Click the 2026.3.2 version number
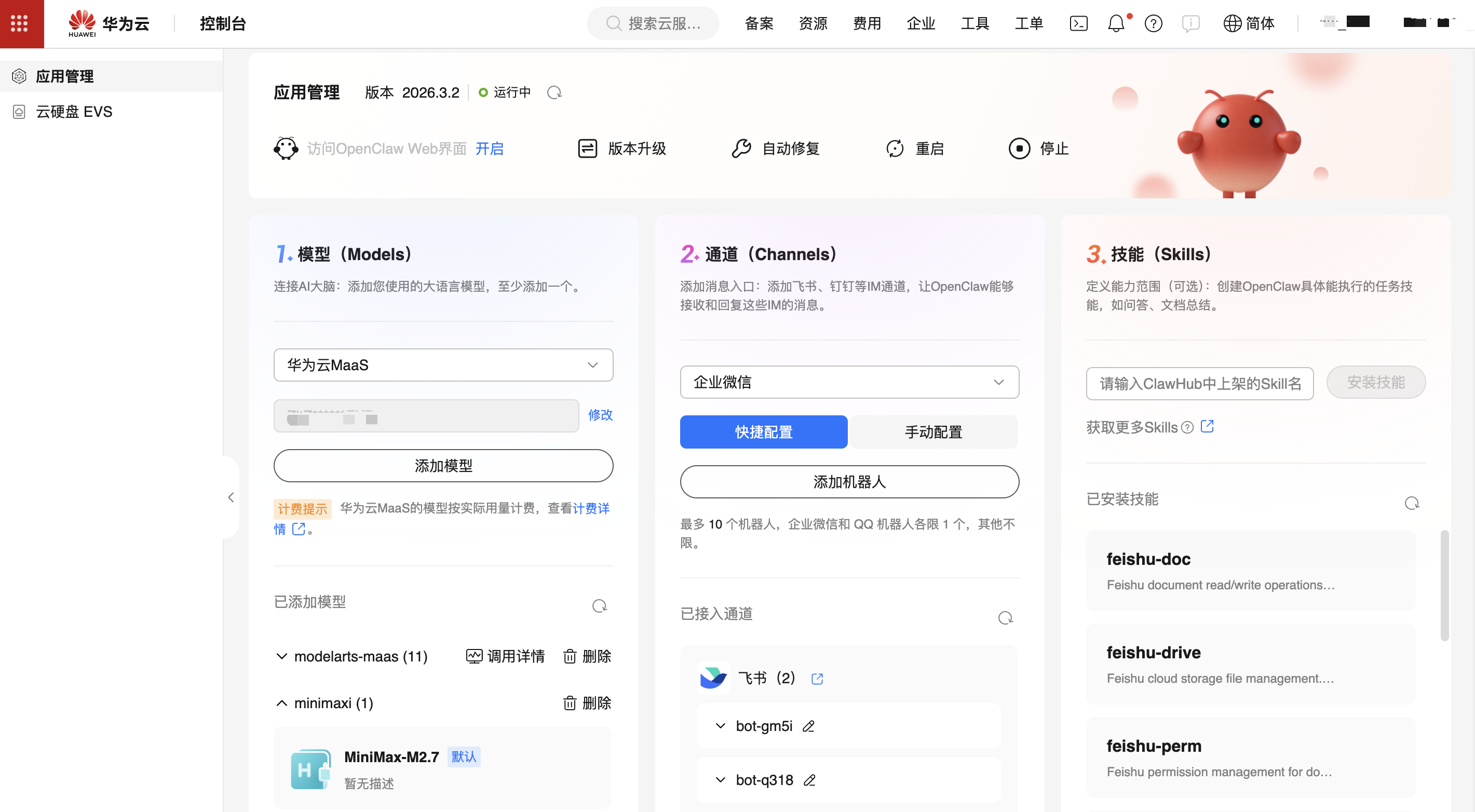 pos(430,92)
